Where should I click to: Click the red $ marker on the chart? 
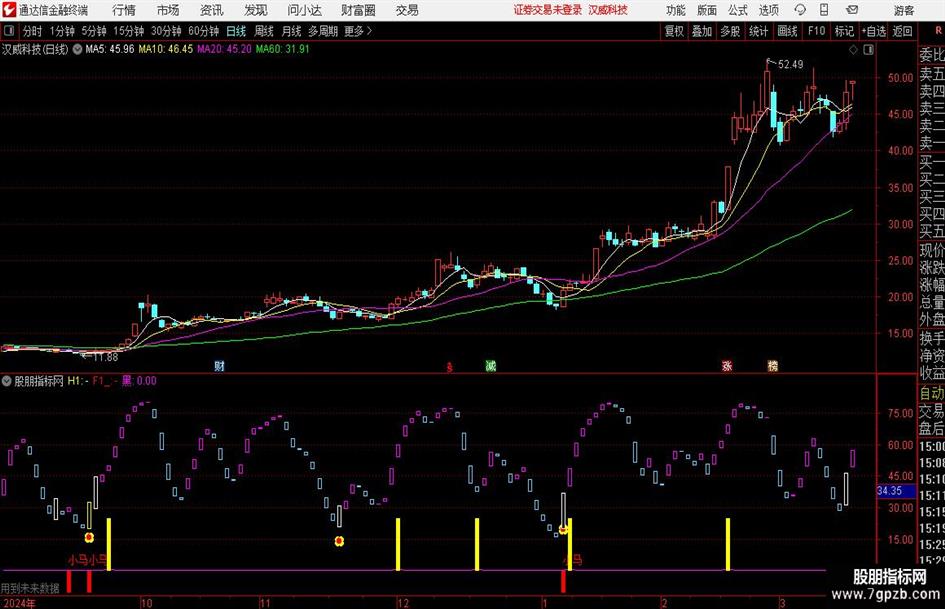(x=449, y=367)
